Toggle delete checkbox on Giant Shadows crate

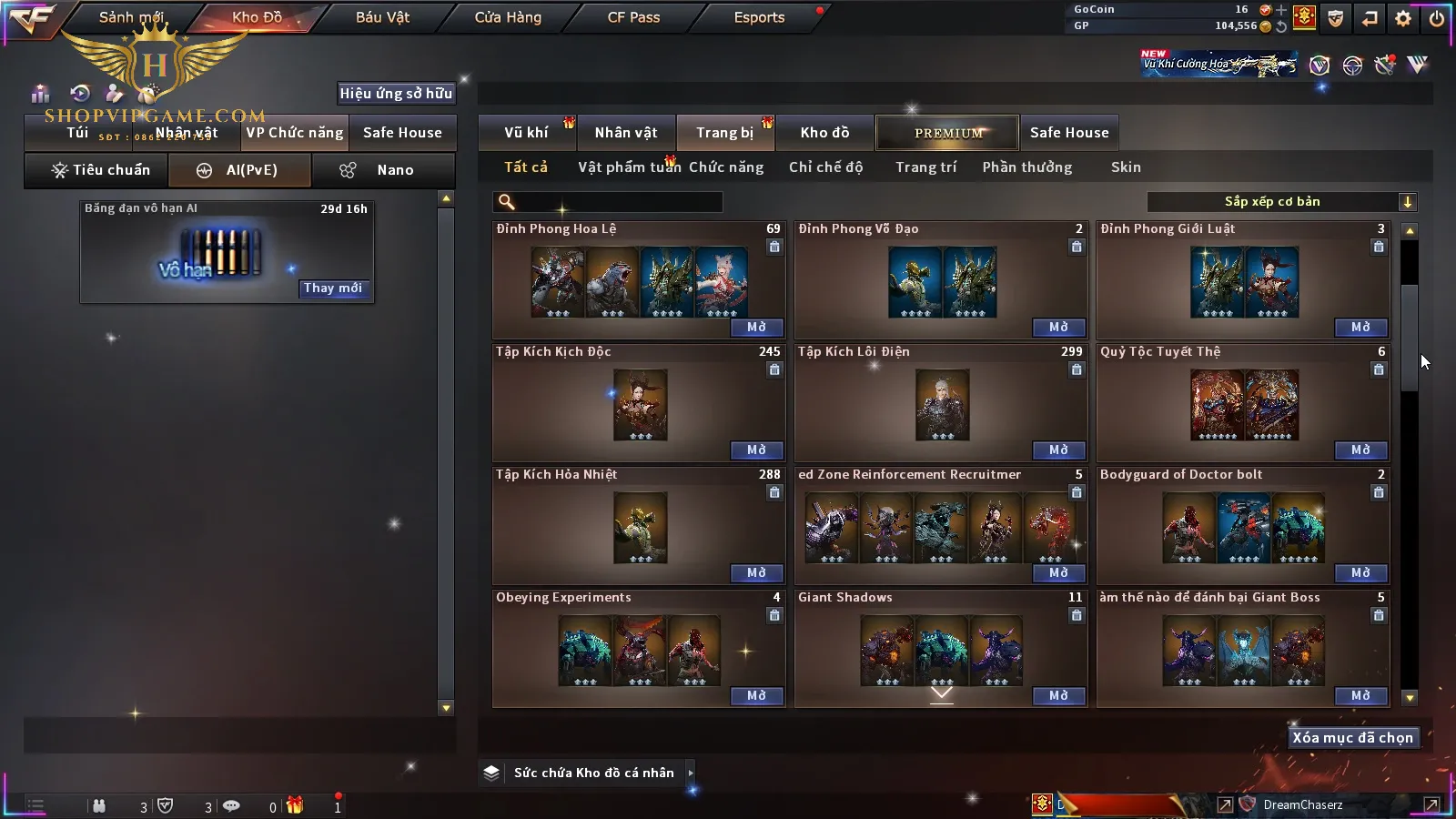click(1077, 615)
